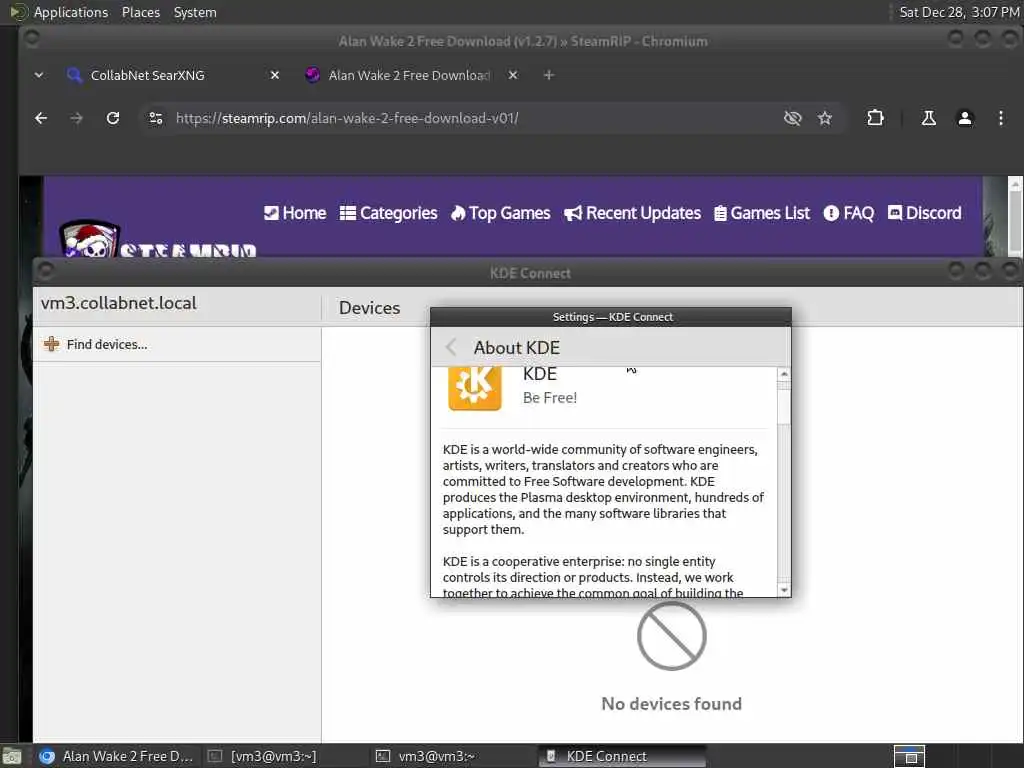Switch to Alan Wake 2 Free Download tab
Viewport: 1024px width, 768px height.
point(409,75)
